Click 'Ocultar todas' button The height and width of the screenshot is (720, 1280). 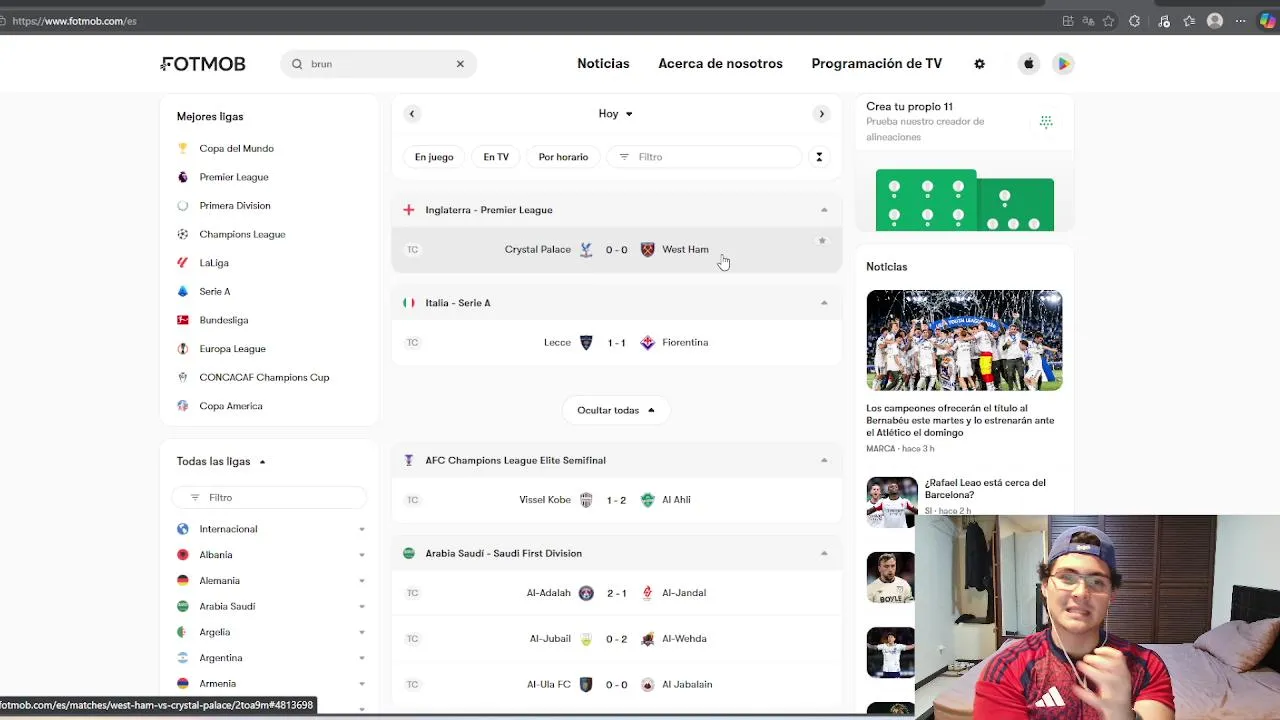tap(616, 410)
